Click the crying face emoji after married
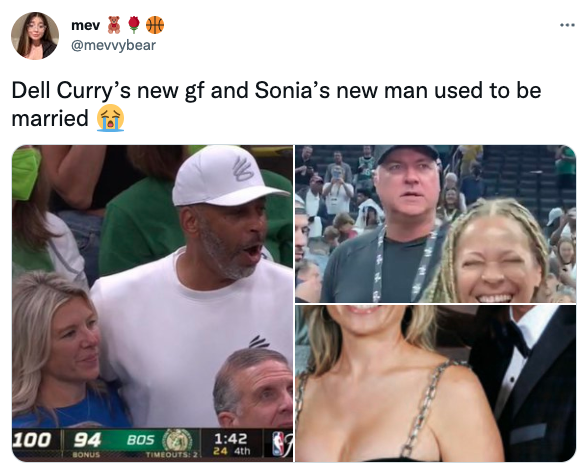The image size is (587, 473). [x=110, y=118]
